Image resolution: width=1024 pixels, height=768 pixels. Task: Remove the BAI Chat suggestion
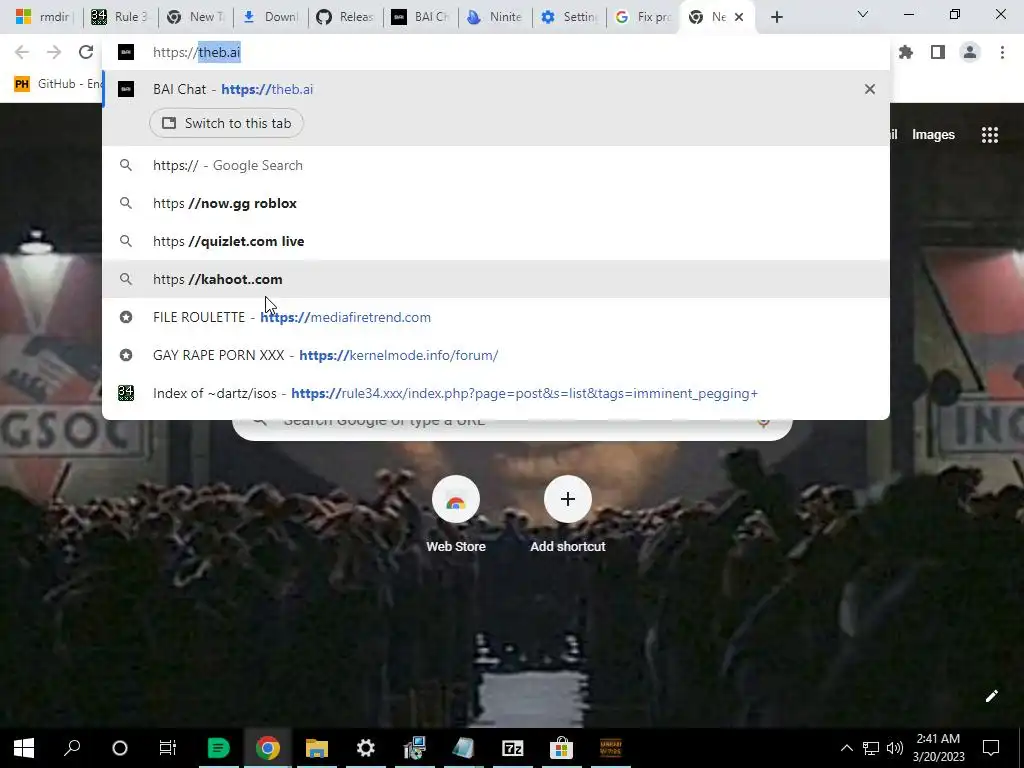click(870, 89)
